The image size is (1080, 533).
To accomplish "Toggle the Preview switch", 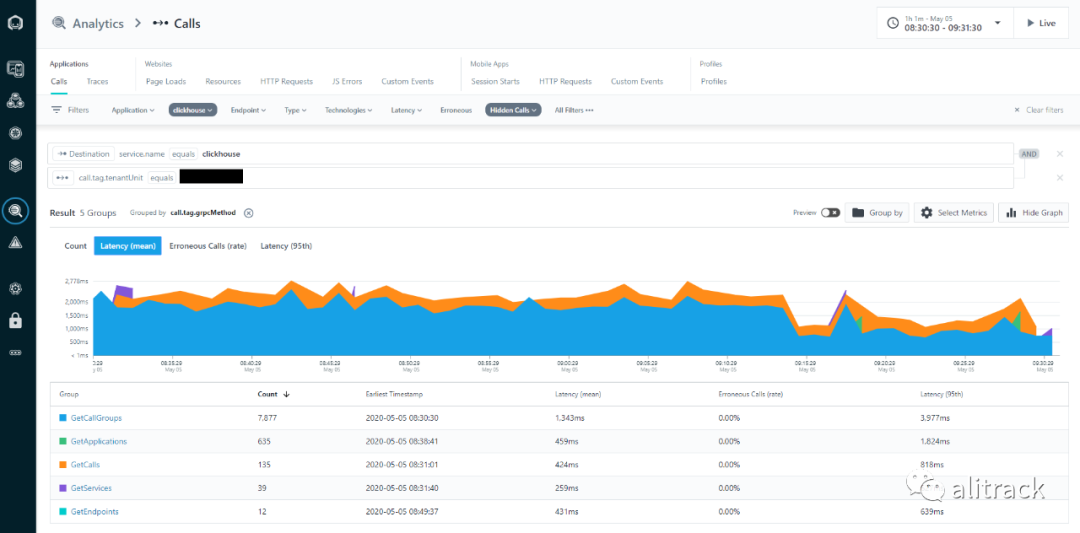I will [x=830, y=213].
